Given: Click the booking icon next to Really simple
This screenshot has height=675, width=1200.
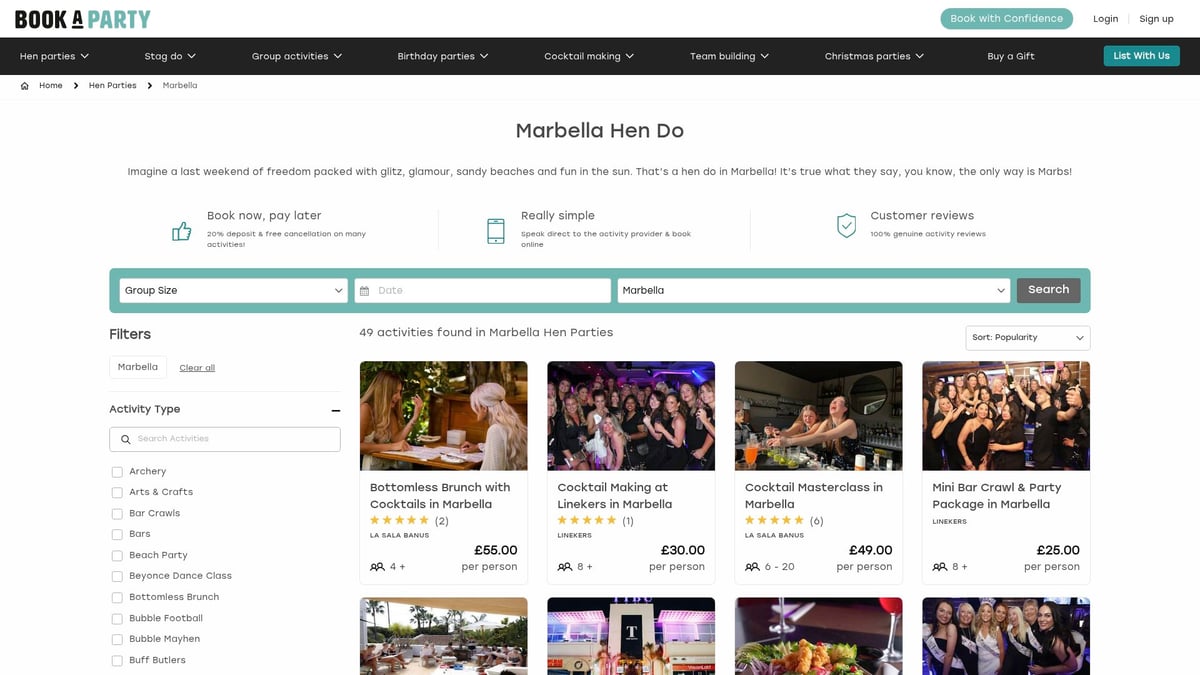Looking at the screenshot, I should point(495,229).
